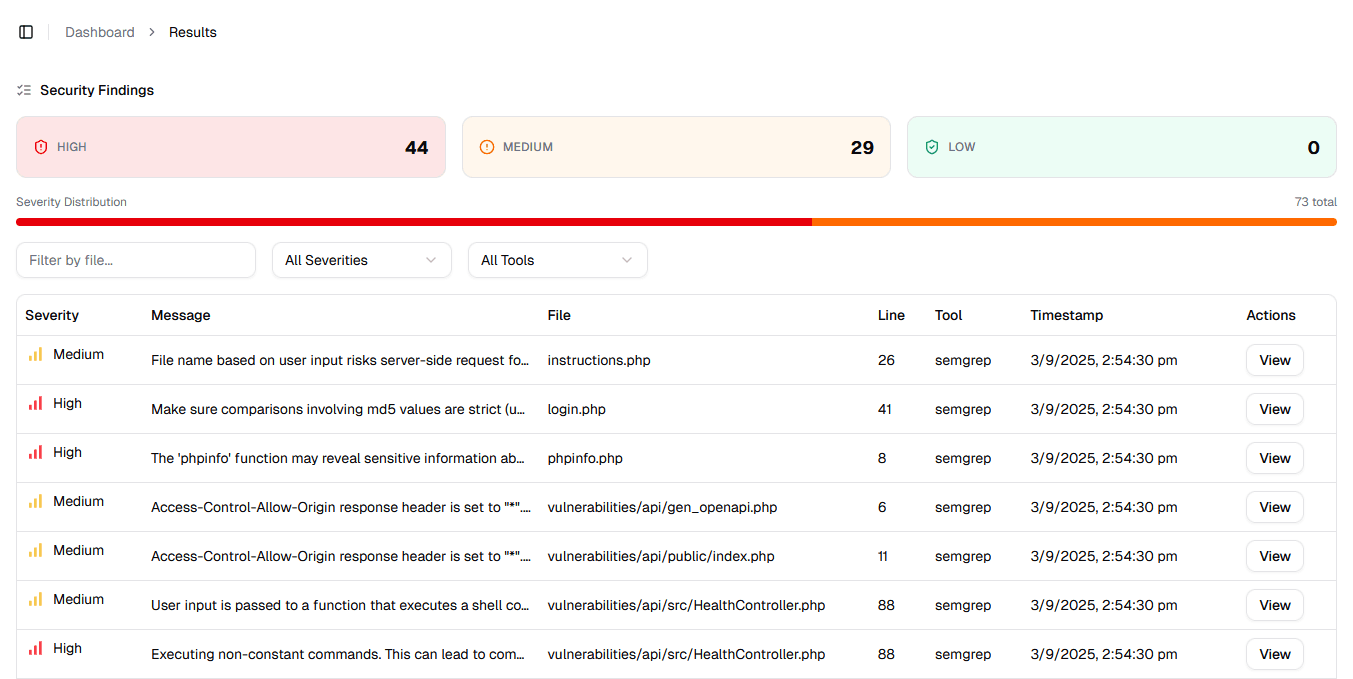
Task: Click the red severity icon on the login.php row
Action: (x=33, y=402)
